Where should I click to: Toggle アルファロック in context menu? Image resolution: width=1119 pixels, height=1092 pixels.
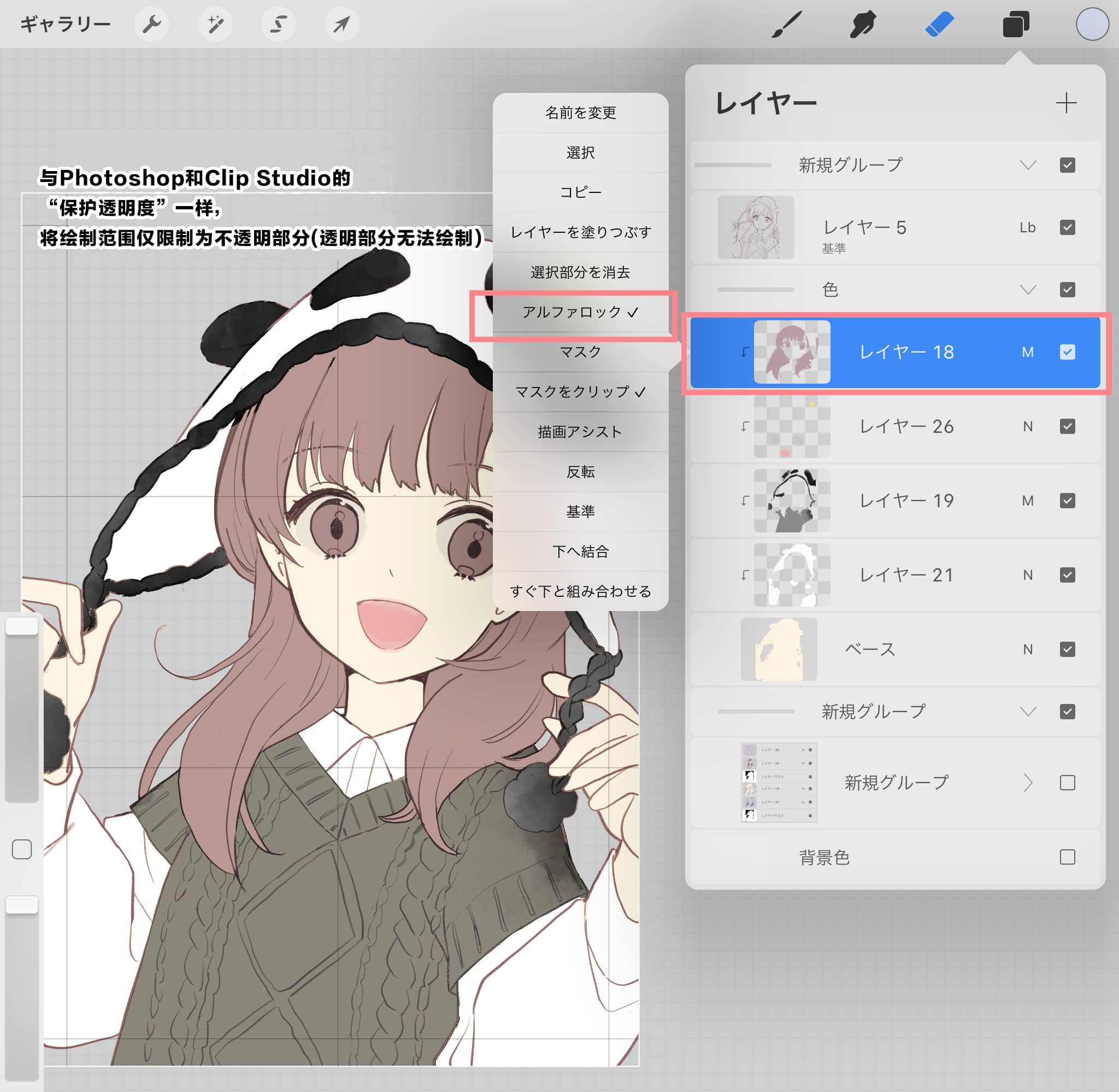pyautogui.click(x=580, y=312)
